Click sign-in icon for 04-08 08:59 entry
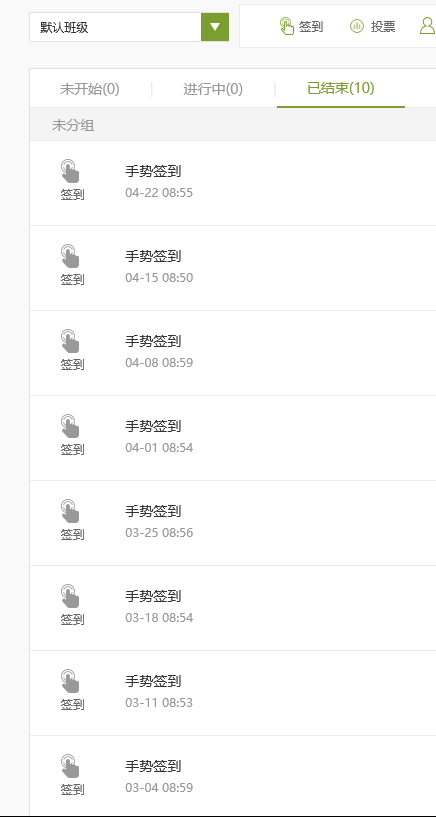Screen dimensions: 436x817 click(x=70, y=341)
